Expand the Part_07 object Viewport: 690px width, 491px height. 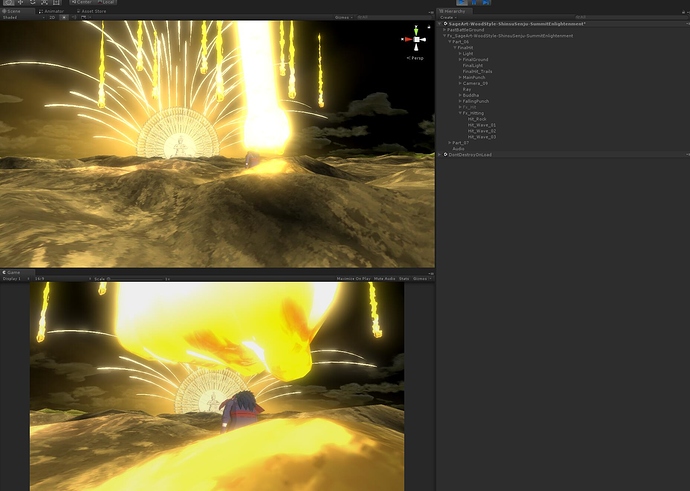(x=450, y=143)
